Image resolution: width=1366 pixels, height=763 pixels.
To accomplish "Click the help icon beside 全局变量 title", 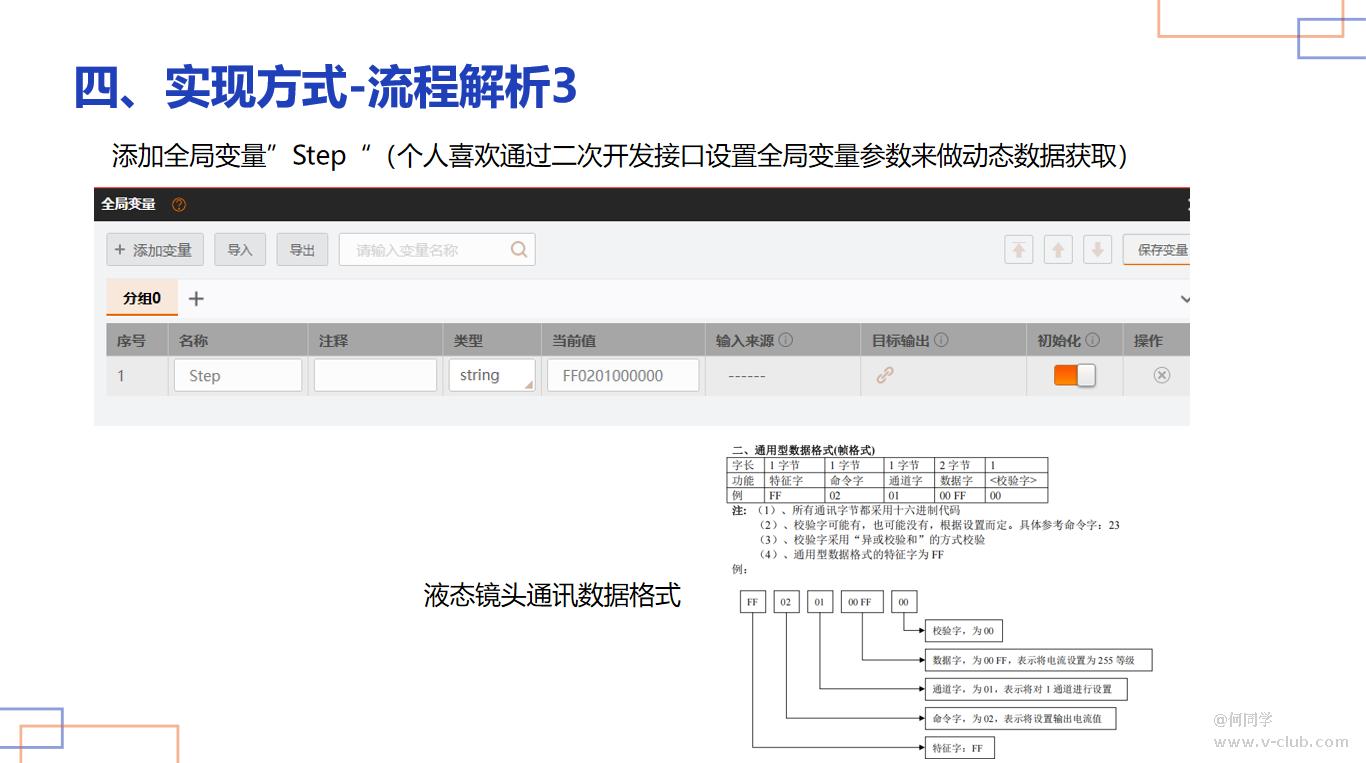I will click(179, 204).
